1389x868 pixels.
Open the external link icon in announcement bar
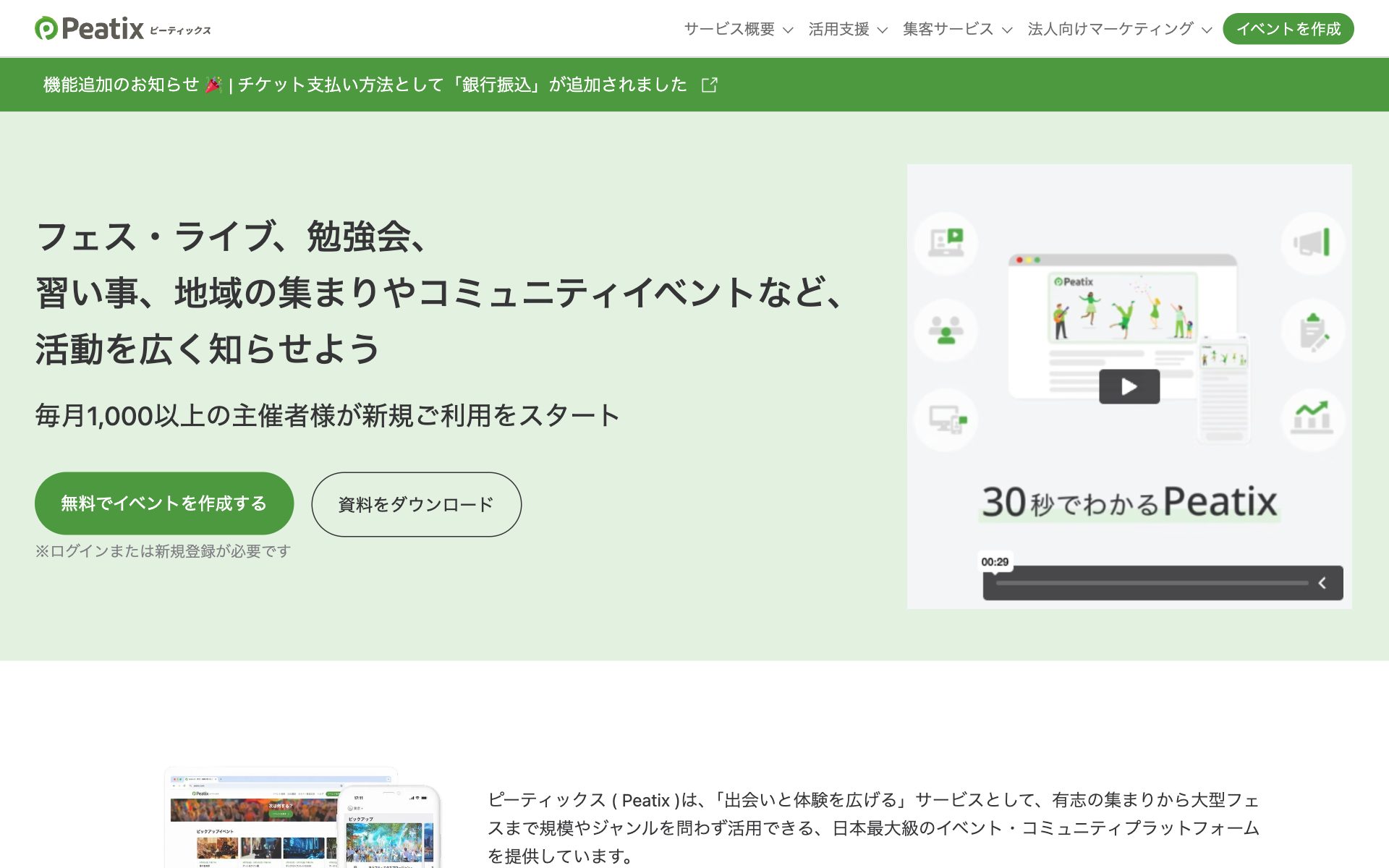pos(710,85)
